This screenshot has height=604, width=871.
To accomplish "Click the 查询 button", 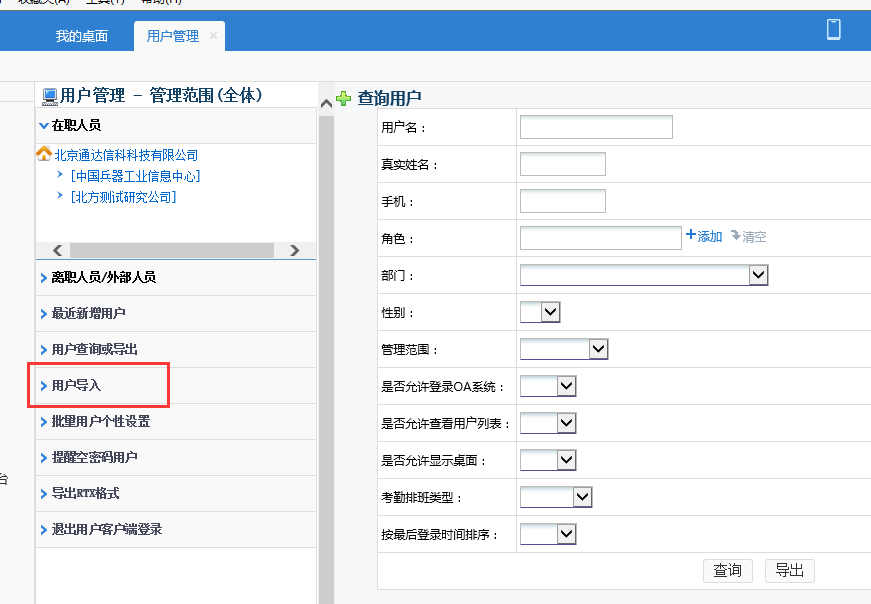I will click(x=727, y=571).
